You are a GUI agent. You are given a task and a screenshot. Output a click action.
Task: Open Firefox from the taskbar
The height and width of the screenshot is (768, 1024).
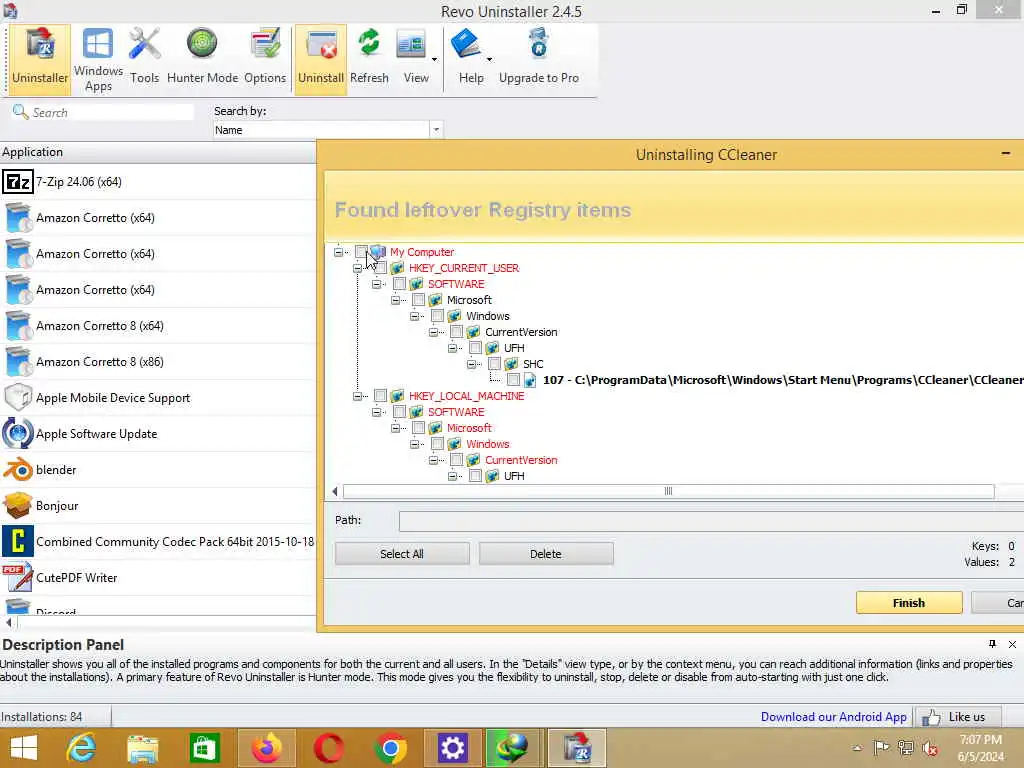[266, 748]
